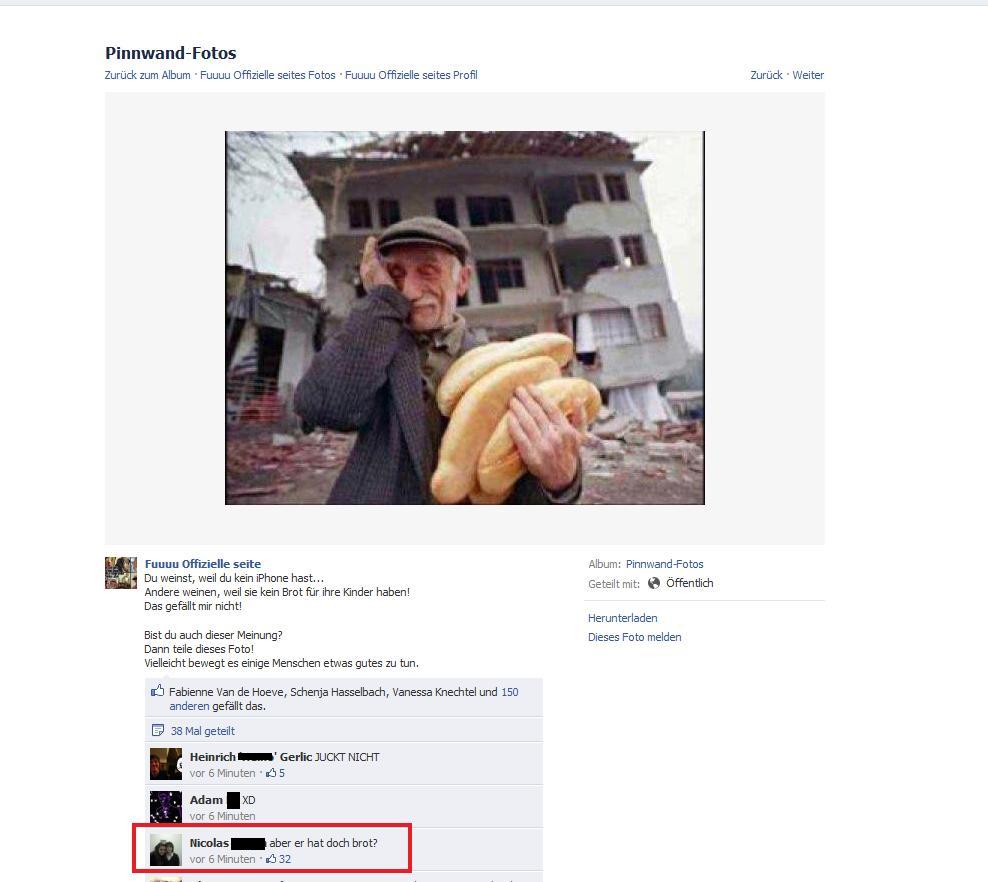988x882 pixels.
Task: Click the Fuuuu Offizielle seite author name
Action: 203,564
